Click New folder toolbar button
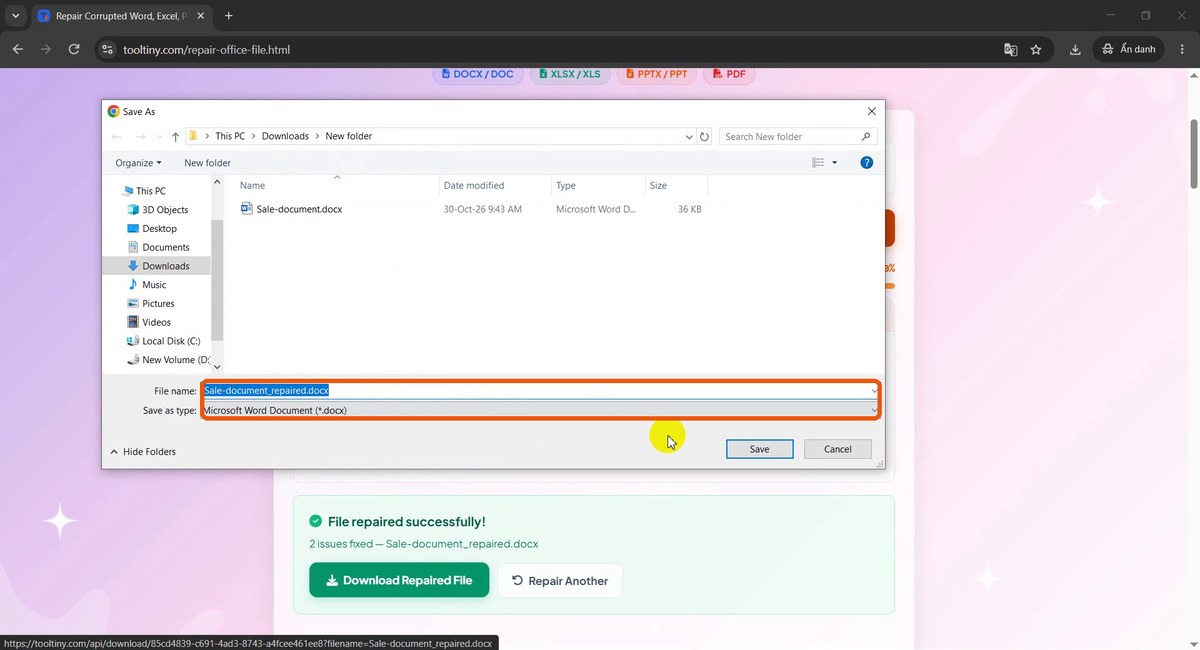The image size is (1200, 650). (x=207, y=162)
